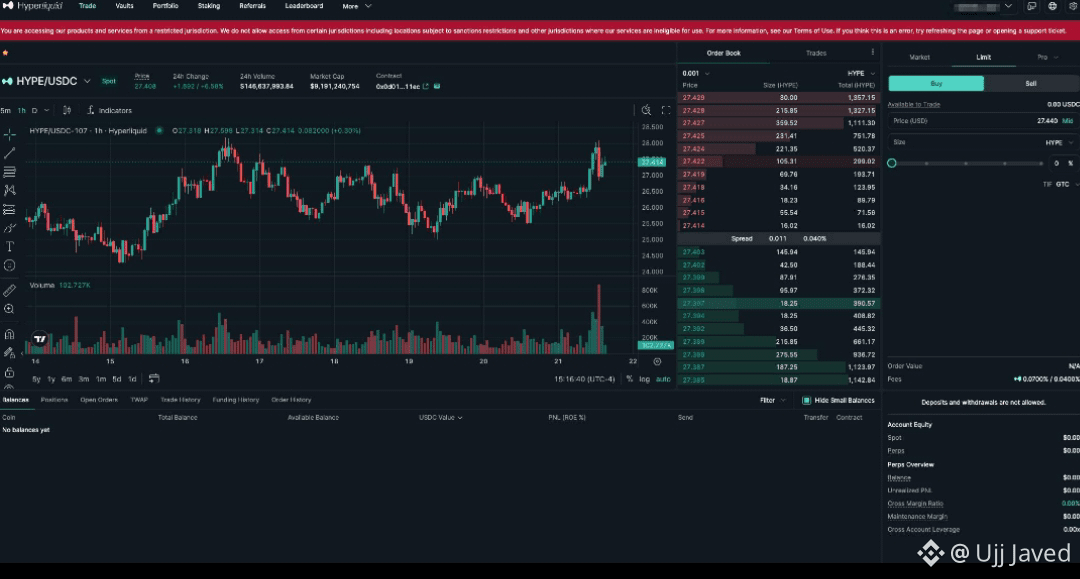Toggle percent scale on chart
1080x579 pixels.
click(629, 379)
